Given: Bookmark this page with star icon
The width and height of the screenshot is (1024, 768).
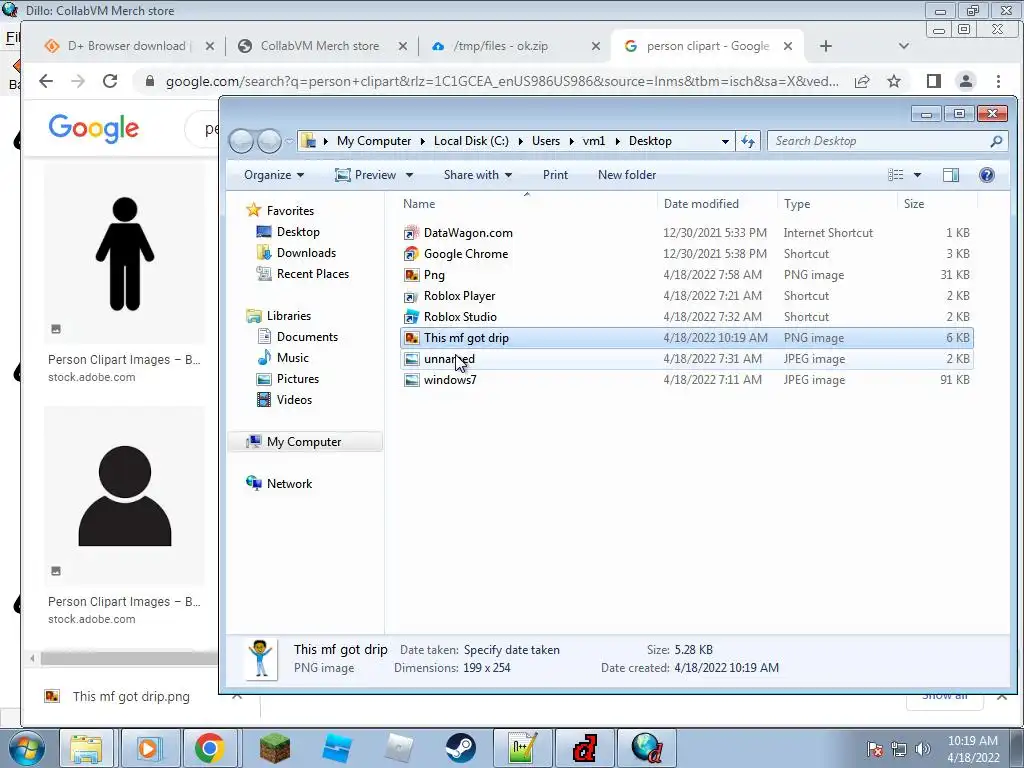Looking at the screenshot, I should pyautogui.click(x=894, y=81).
